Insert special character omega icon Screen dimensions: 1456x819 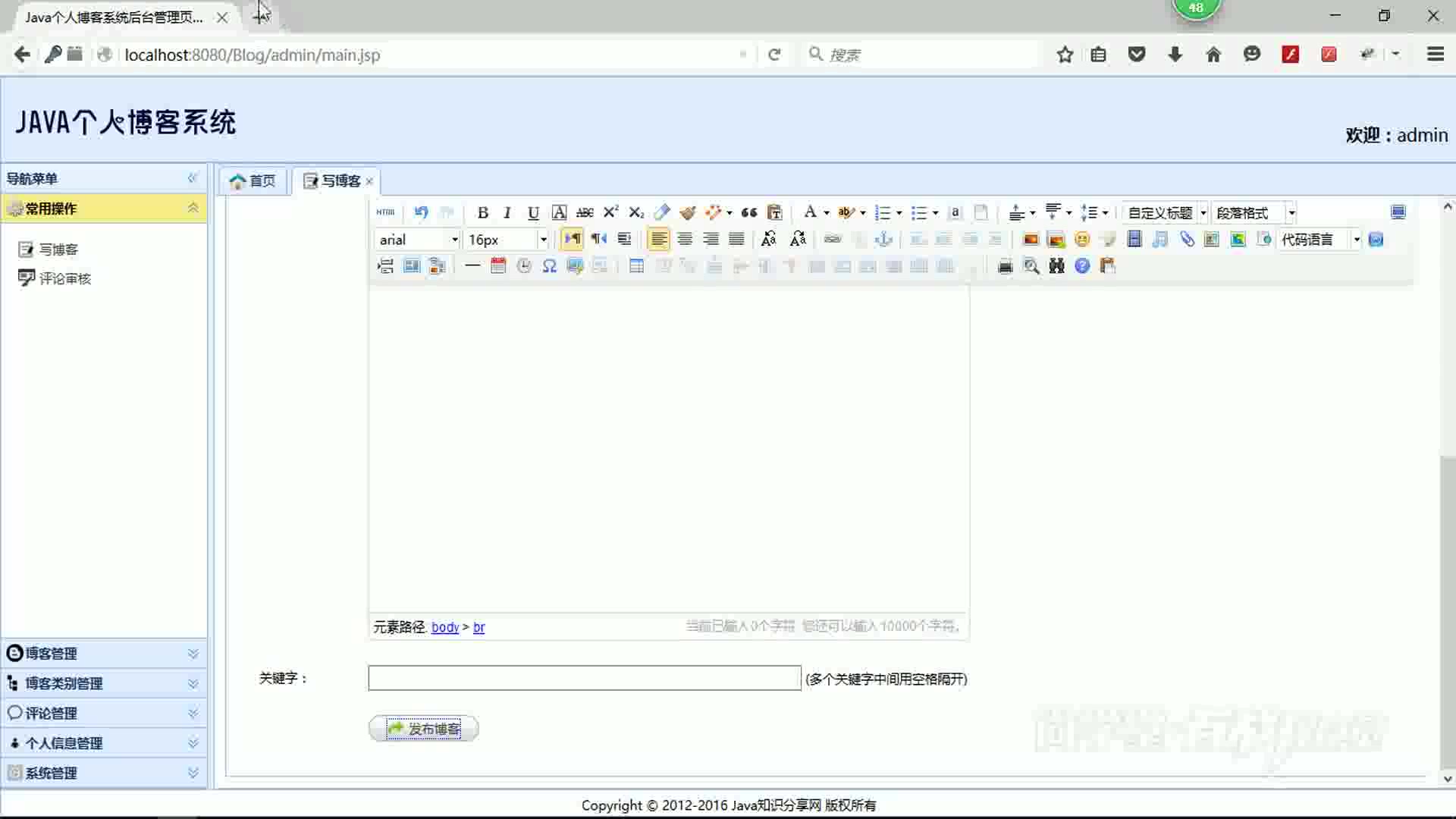point(550,266)
